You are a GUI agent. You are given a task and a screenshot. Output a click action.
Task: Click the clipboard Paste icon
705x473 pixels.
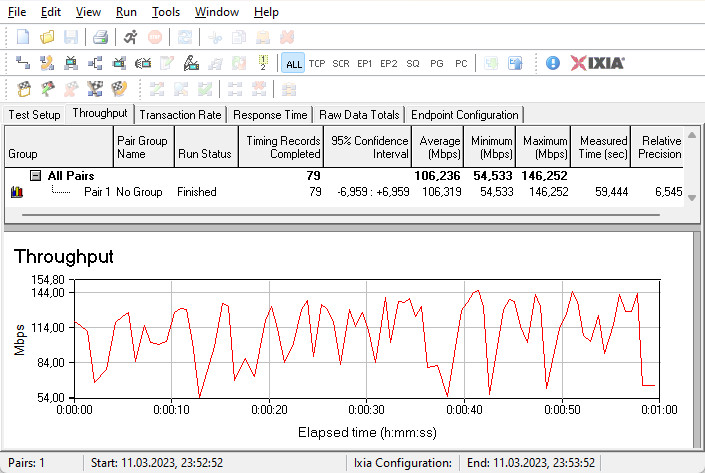tap(263, 37)
